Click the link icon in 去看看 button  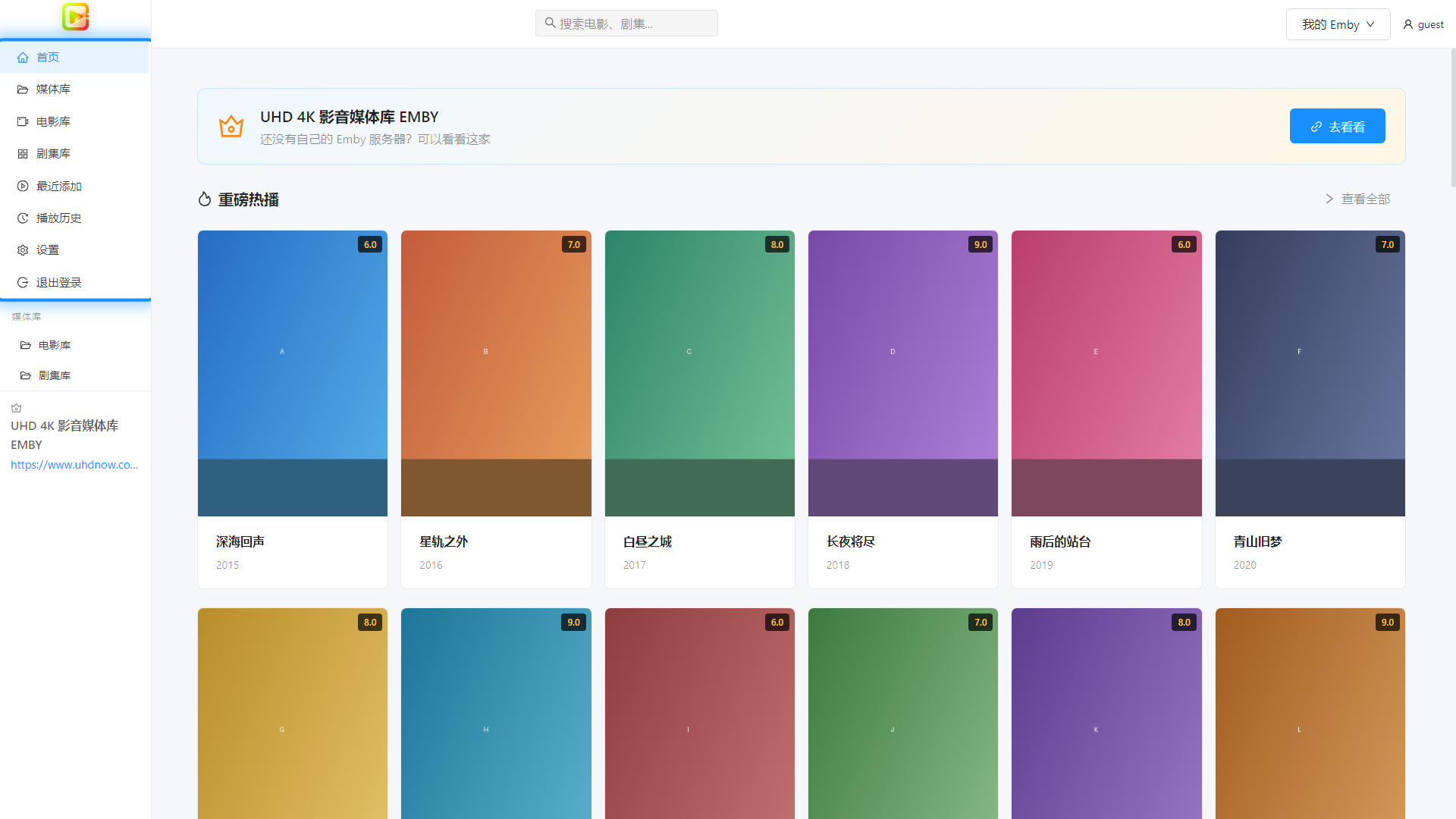(1316, 127)
